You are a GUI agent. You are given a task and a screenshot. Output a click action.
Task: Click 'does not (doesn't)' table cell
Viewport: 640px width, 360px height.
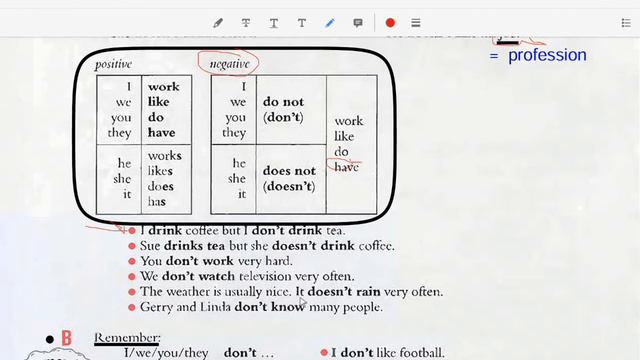point(291,179)
